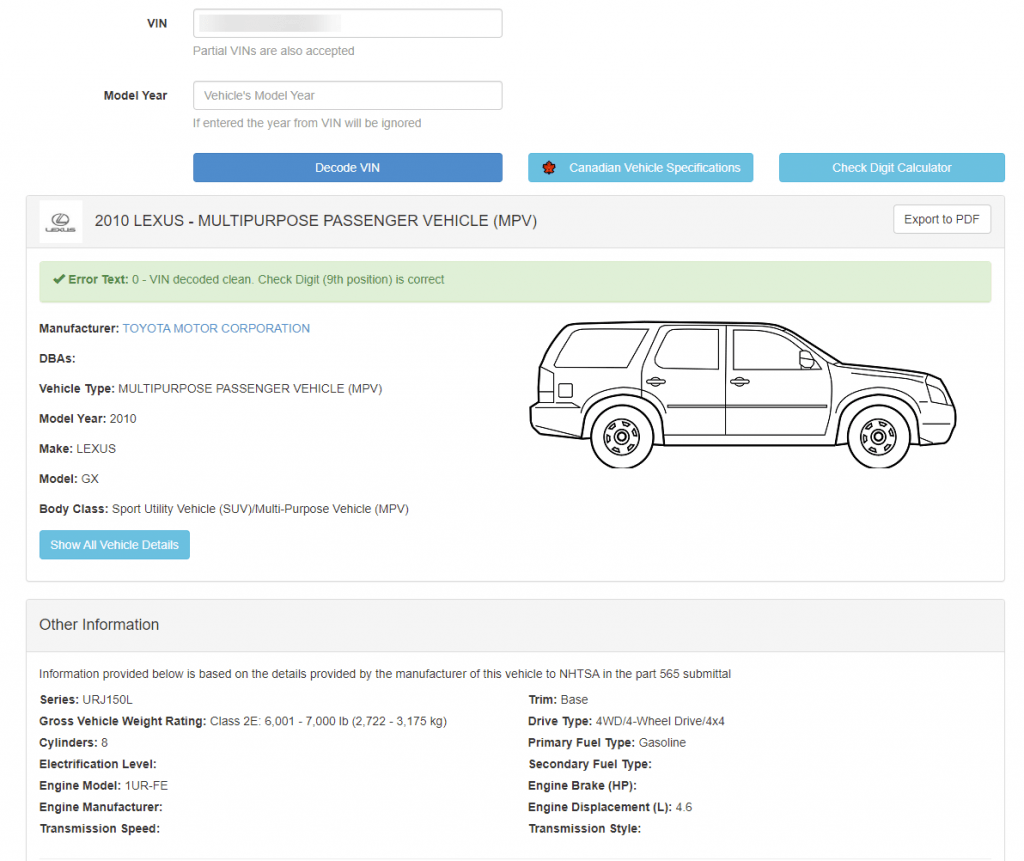The height and width of the screenshot is (861, 1024).
Task: Click the Model GX value
Action: tap(90, 479)
